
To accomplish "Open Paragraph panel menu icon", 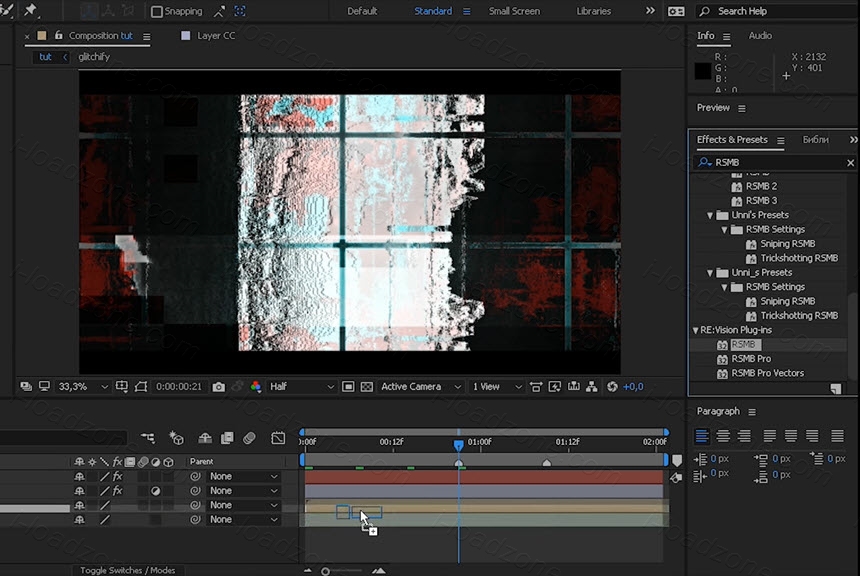I will tap(752, 412).
